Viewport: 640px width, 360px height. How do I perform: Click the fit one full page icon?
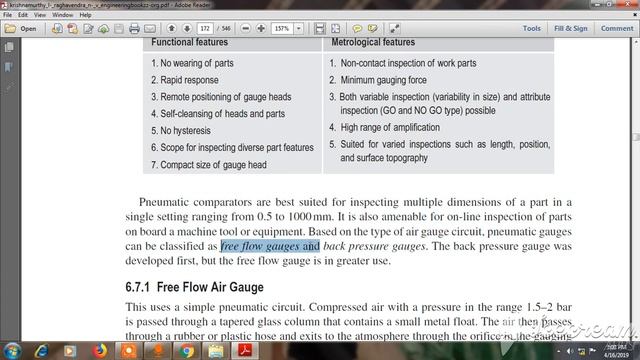(336, 29)
